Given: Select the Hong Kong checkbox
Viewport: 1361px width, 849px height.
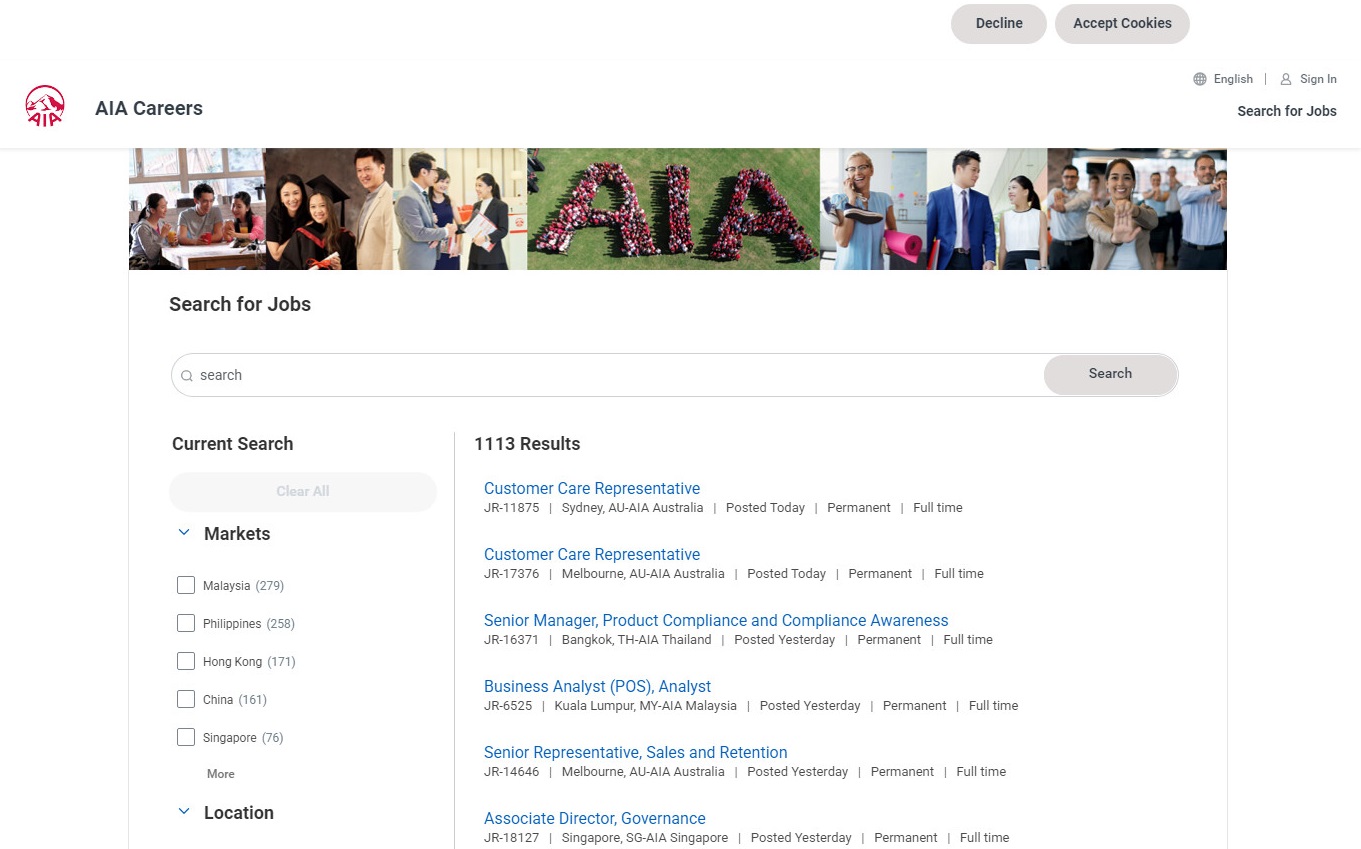Looking at the screenshot, I should pyautogui.click(x=186, y=661).
